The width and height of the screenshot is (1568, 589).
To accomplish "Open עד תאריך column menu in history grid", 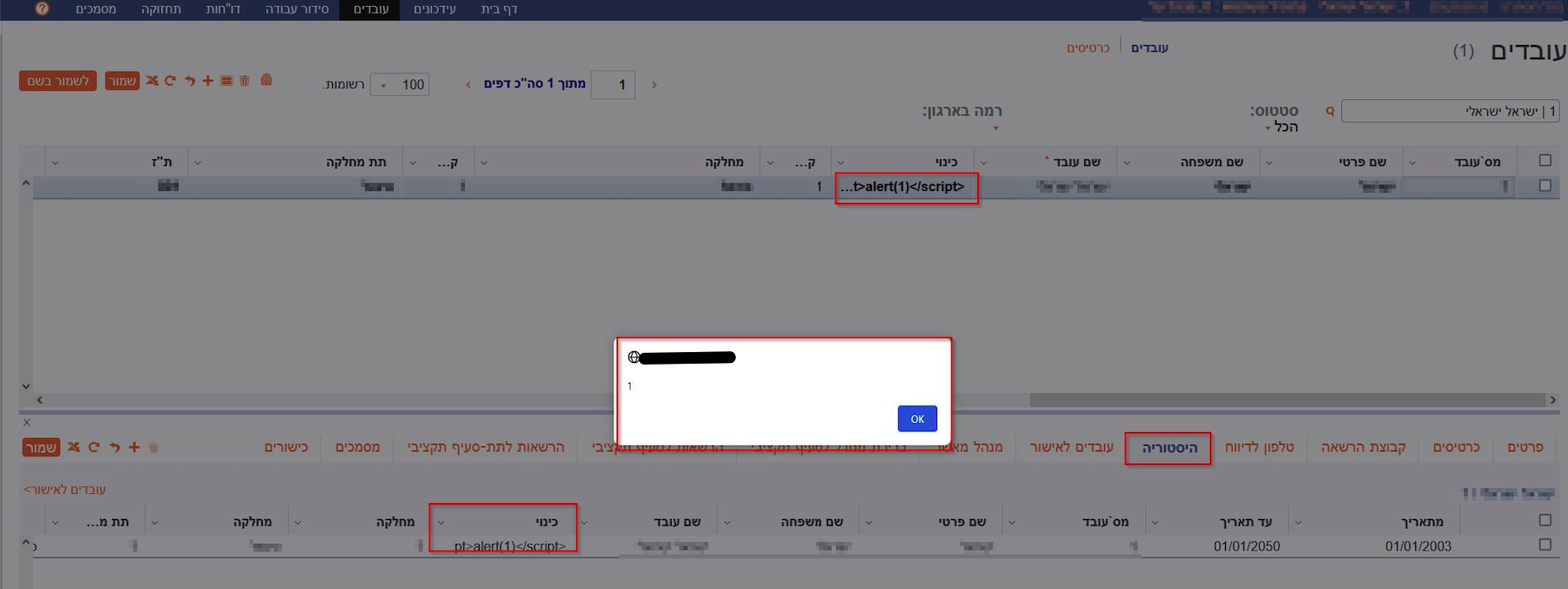I will [x=1155, y=522].
